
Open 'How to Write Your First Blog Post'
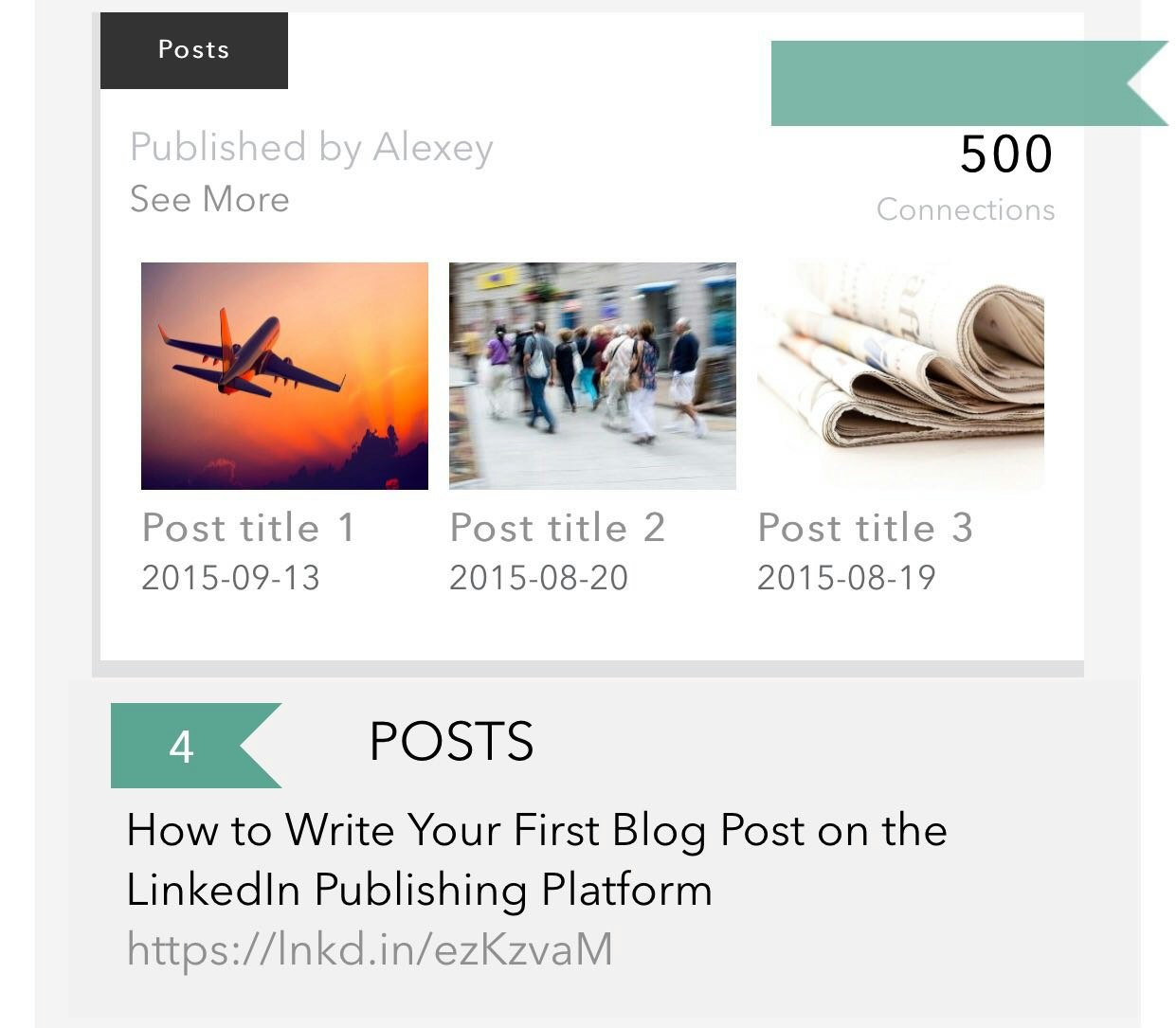pos(536,860)
